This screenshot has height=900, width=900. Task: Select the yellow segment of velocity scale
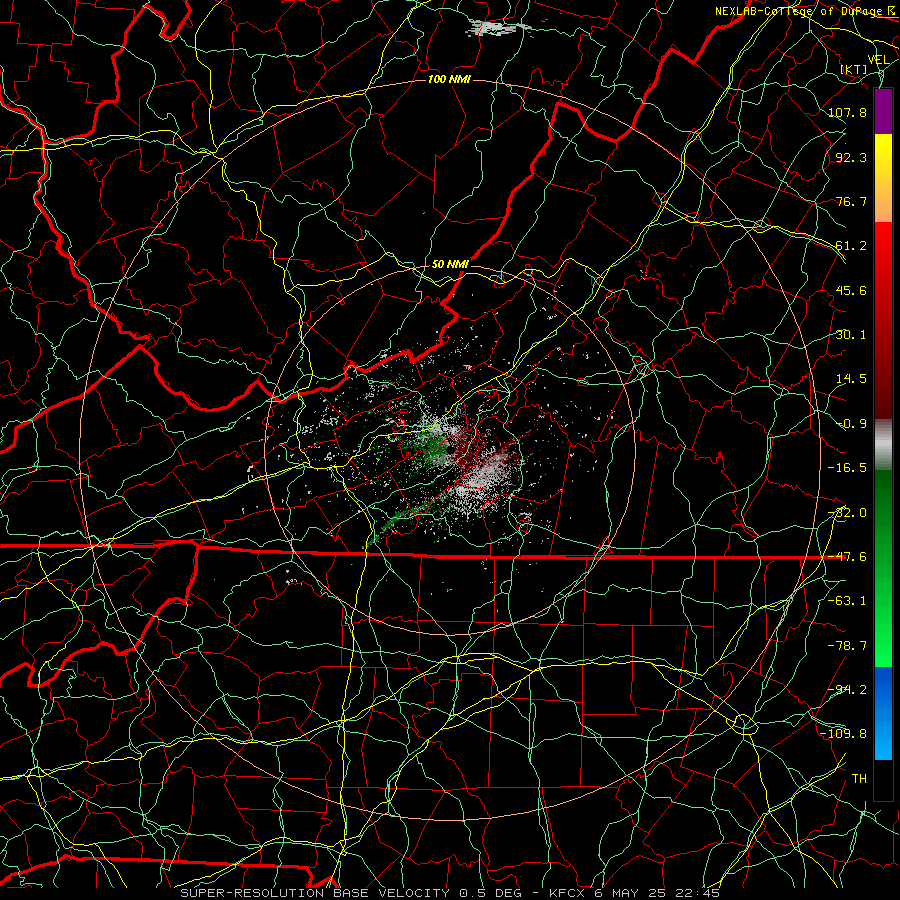(883, 178)
